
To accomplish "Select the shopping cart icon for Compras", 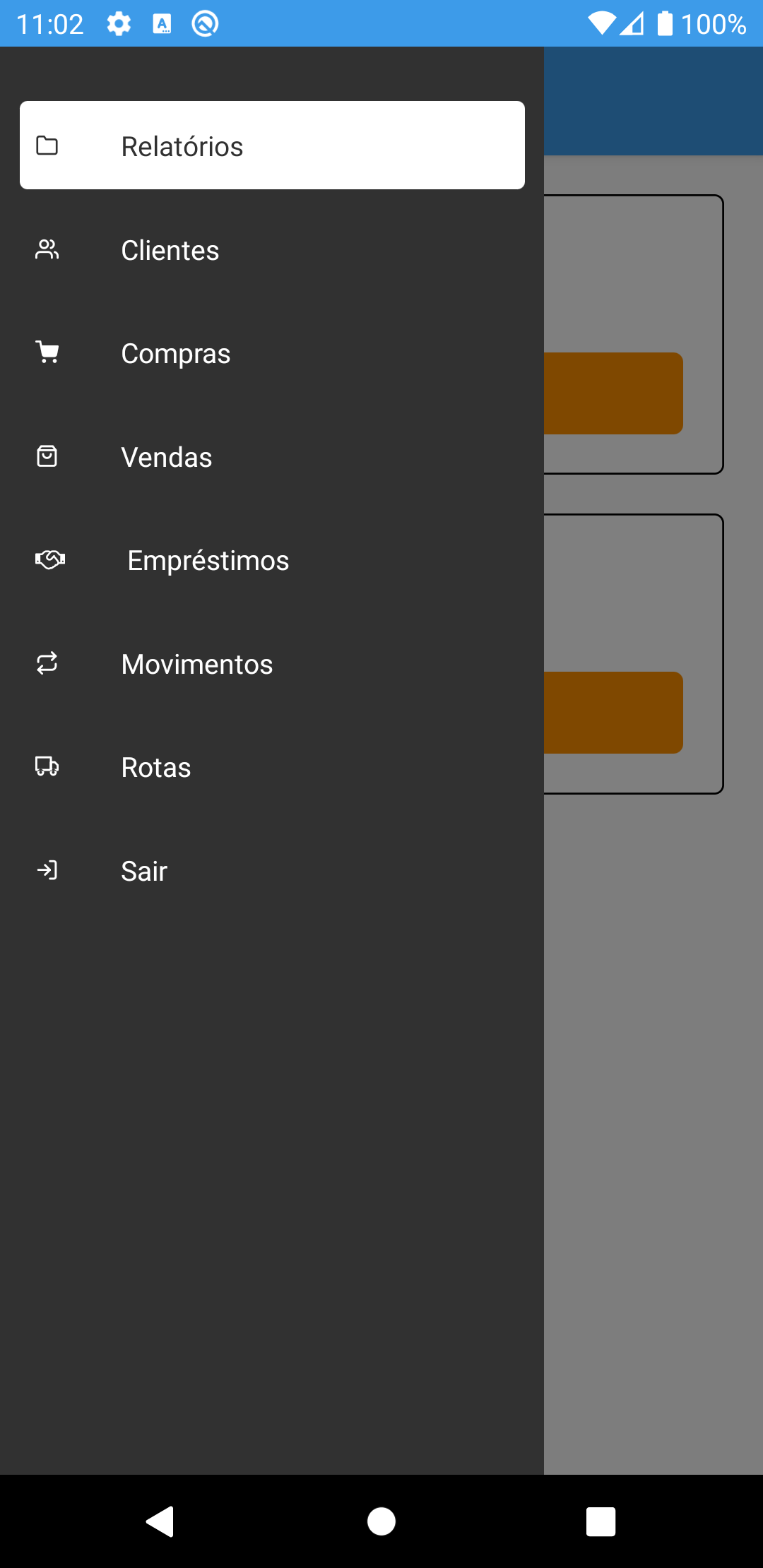I will [x=47, y=352].
